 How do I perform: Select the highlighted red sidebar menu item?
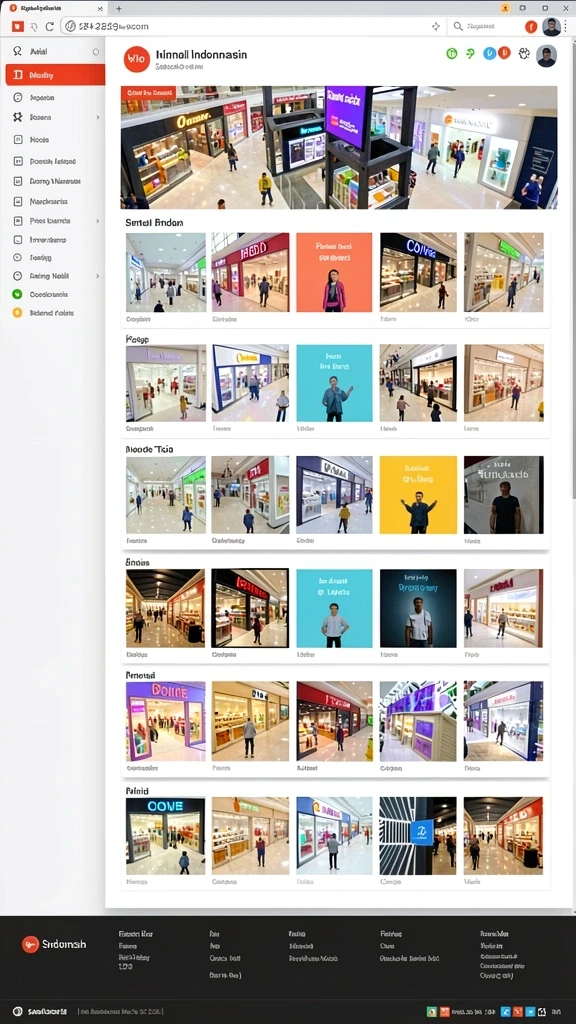pyautogui.click(x=55, y=75)
